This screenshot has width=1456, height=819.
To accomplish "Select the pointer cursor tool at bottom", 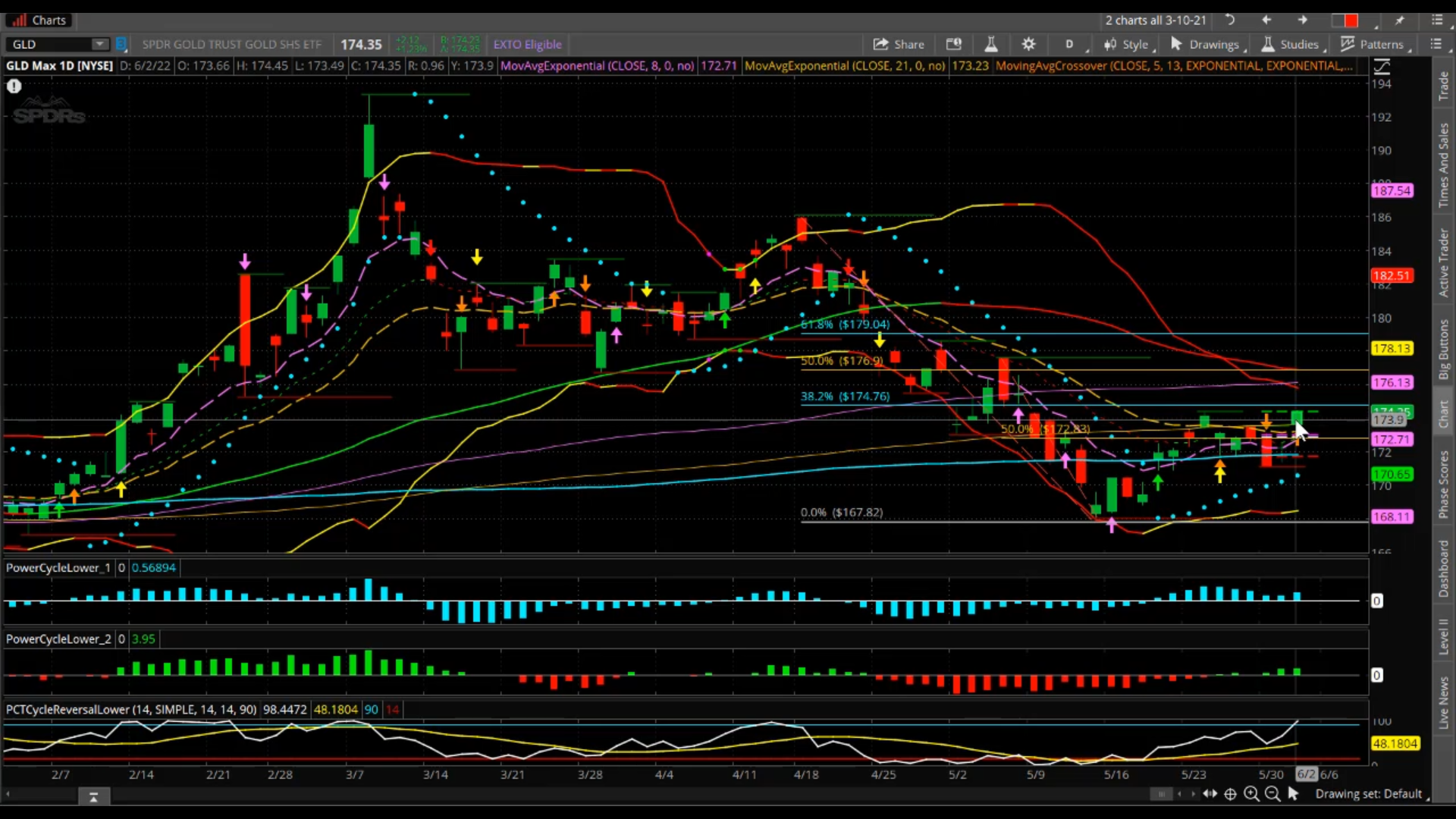I will click(1294, 794).
